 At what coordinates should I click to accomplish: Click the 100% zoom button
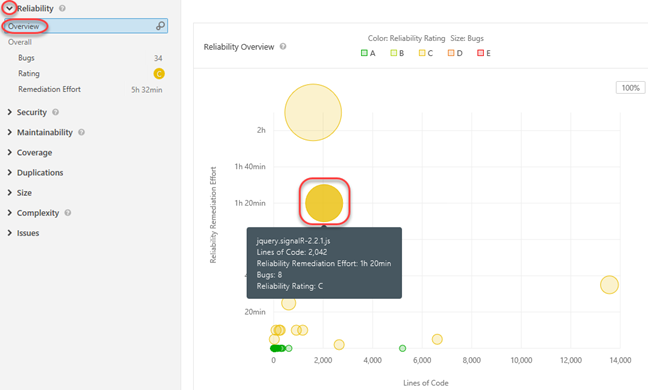click(x=630, y=88)
